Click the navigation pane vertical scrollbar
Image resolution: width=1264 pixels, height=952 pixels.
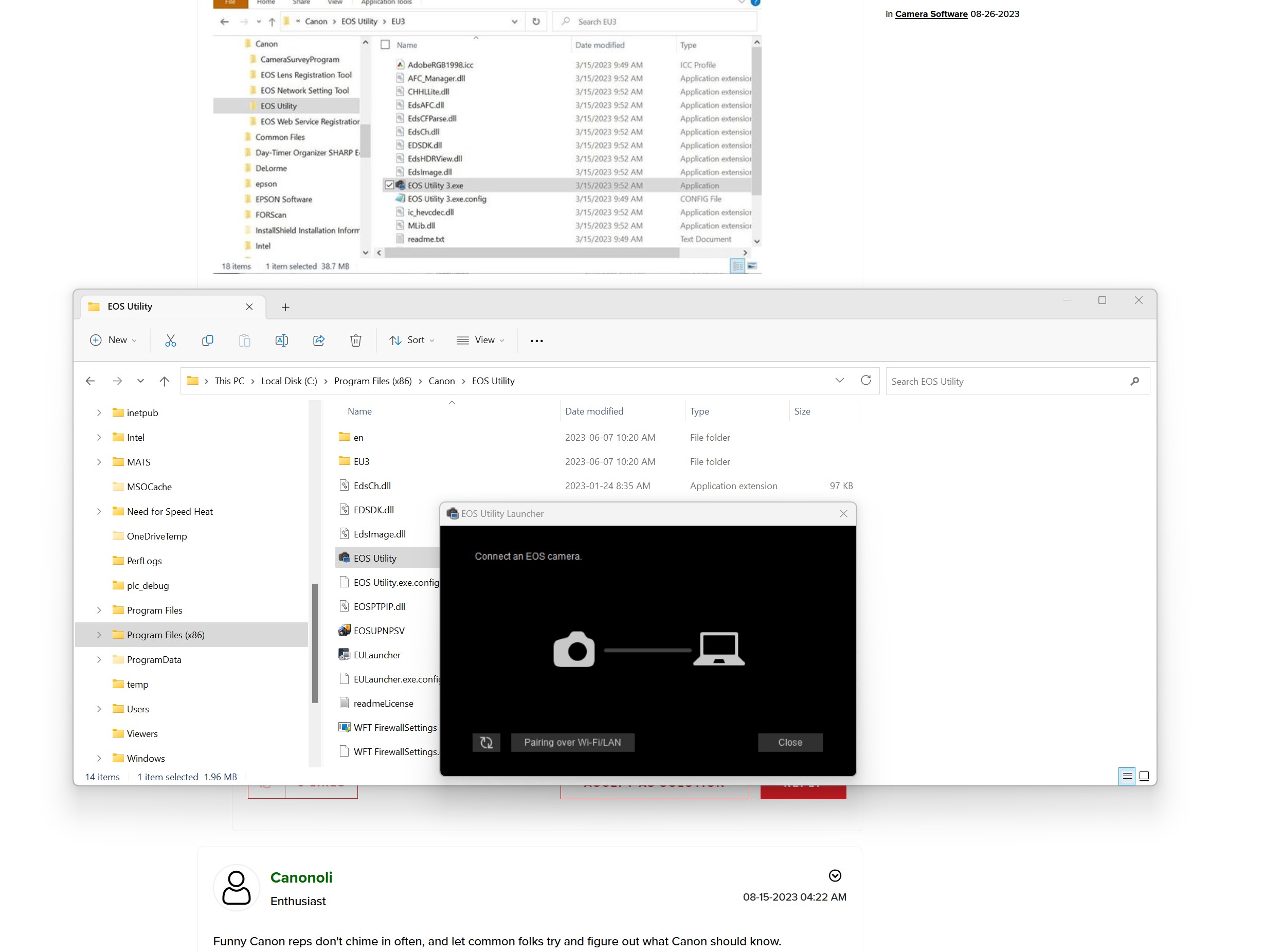(x=315, y=643)
